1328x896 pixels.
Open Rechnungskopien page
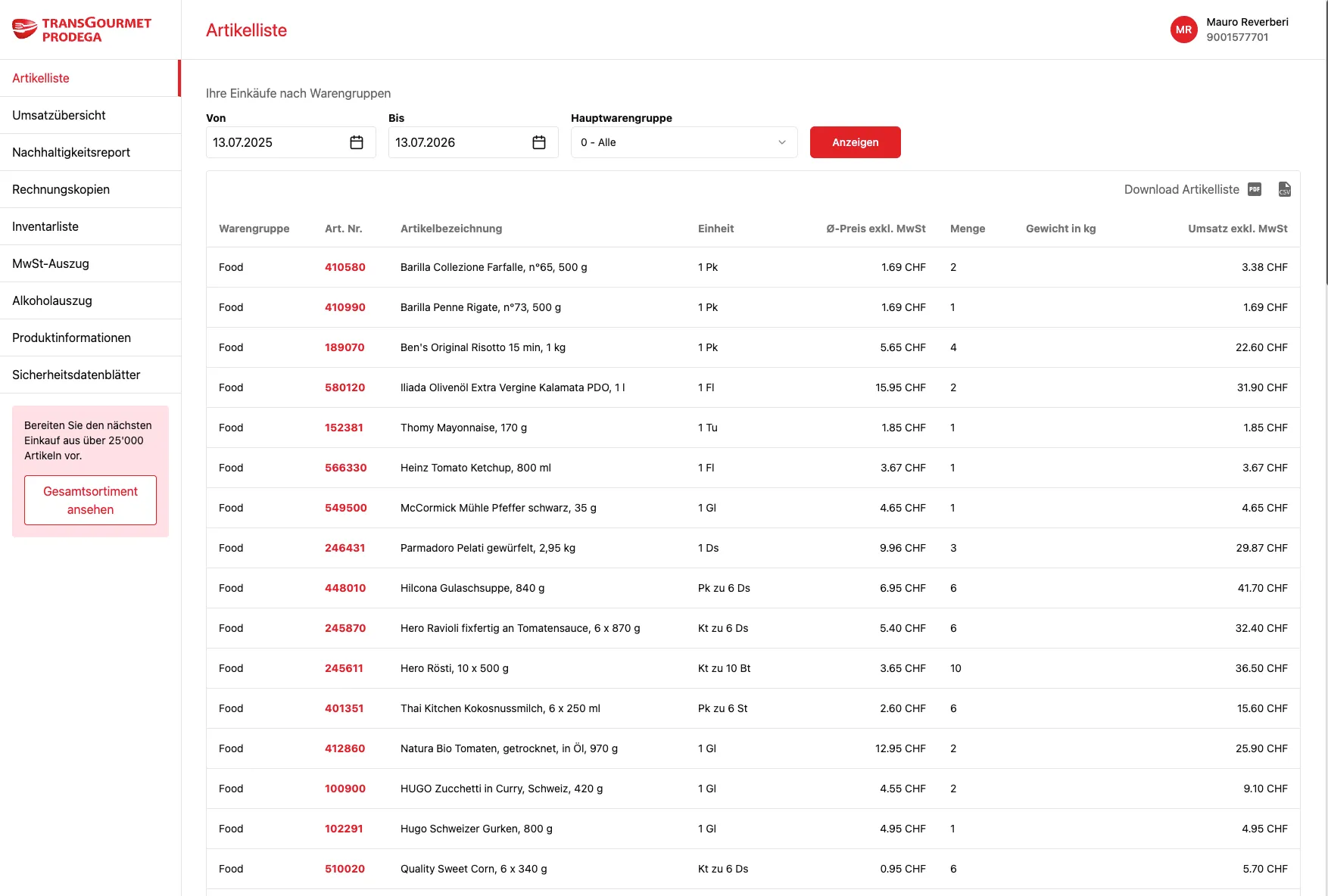coord(90,189)
